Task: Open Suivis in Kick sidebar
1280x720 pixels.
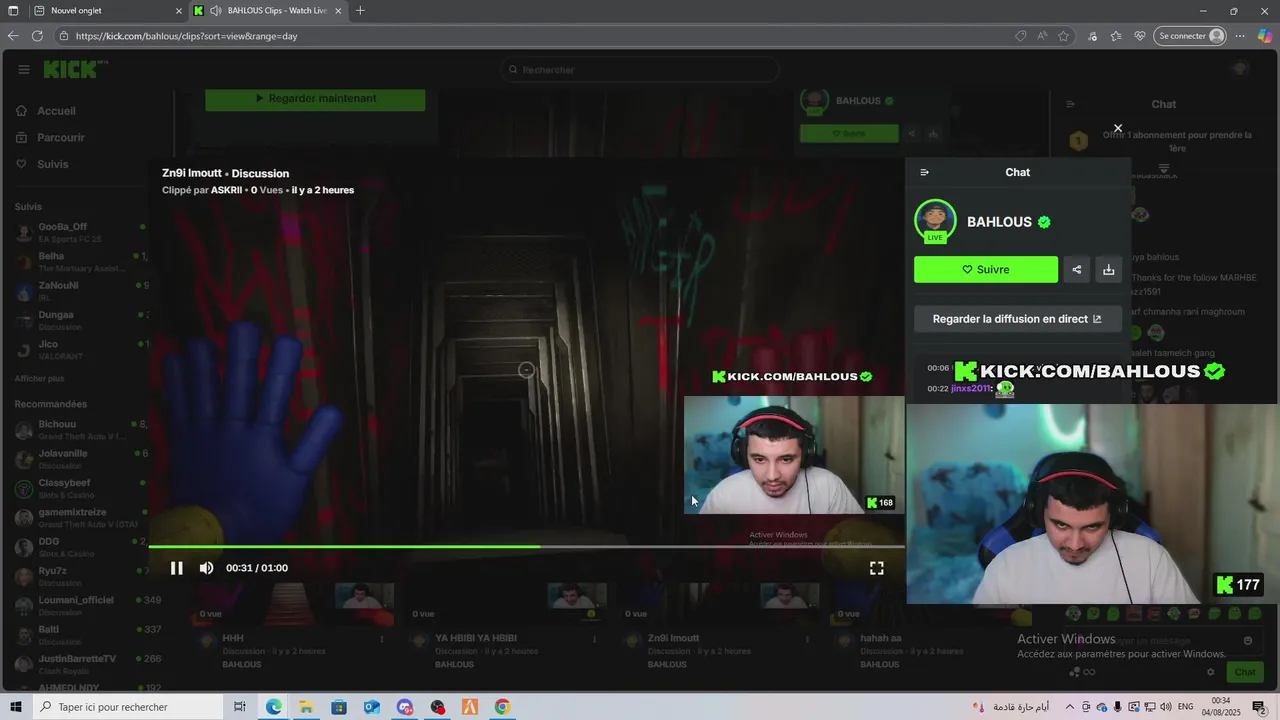Action: click(52, 164)
